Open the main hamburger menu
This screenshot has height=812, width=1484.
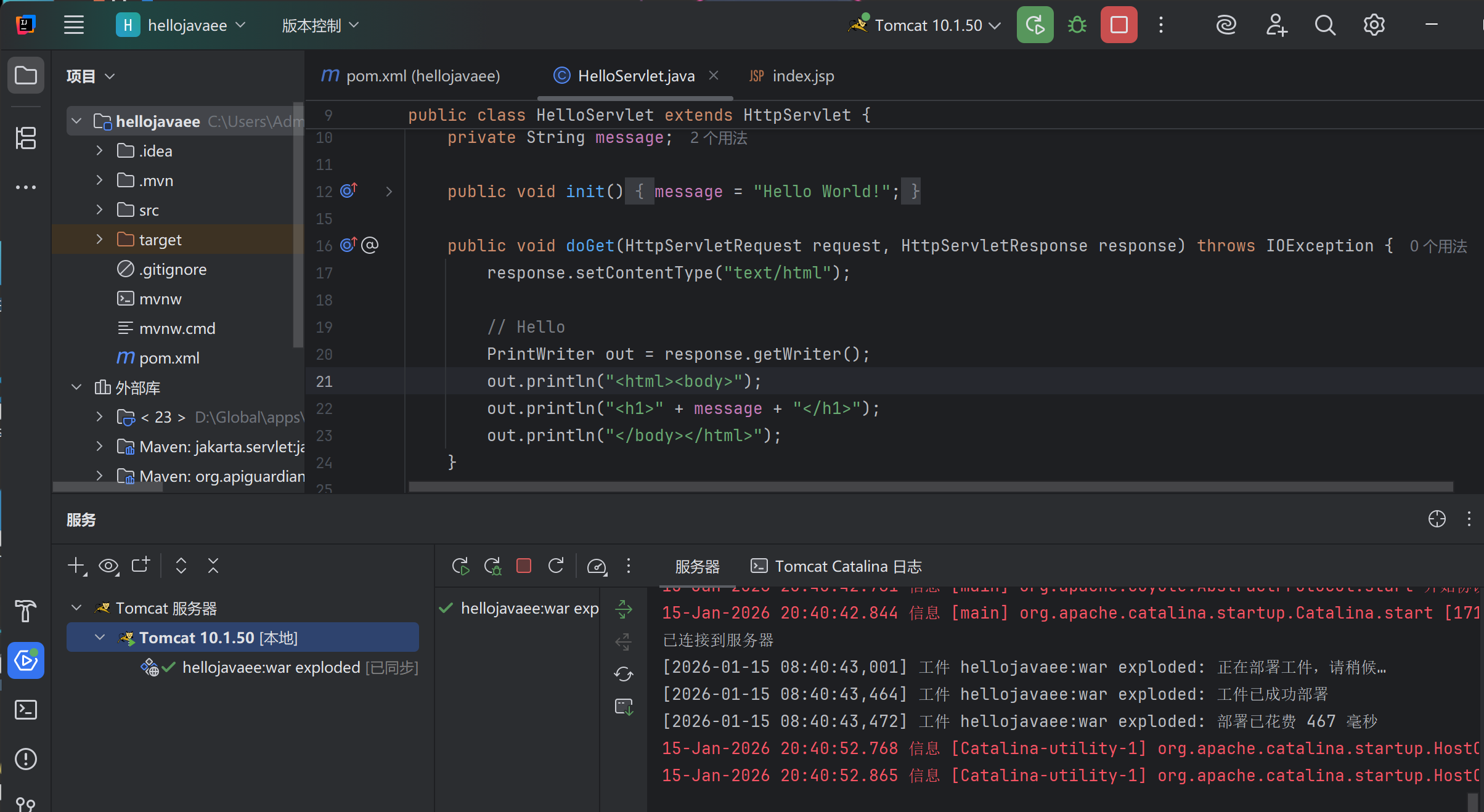pos(74,25)
